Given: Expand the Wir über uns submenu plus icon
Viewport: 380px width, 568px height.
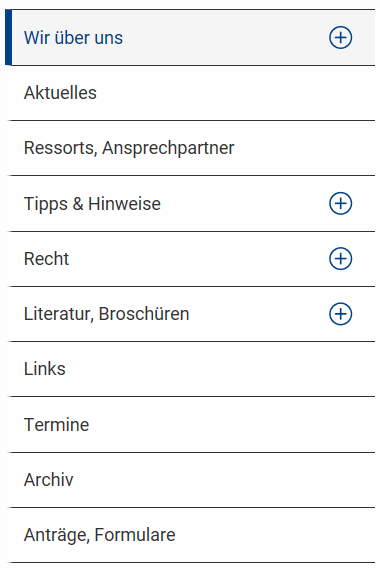Looking at the screenshot, I should [x=340, y=37].
